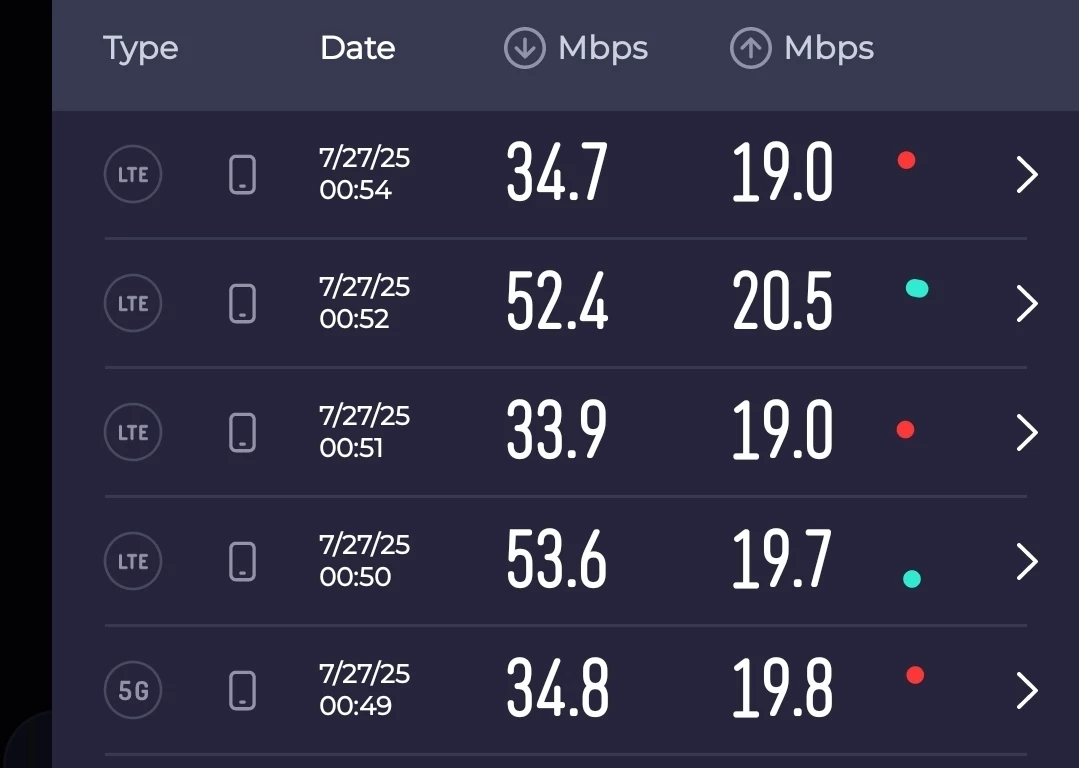Click teal status dot on 00:52 row

click(x=916, y=289)
